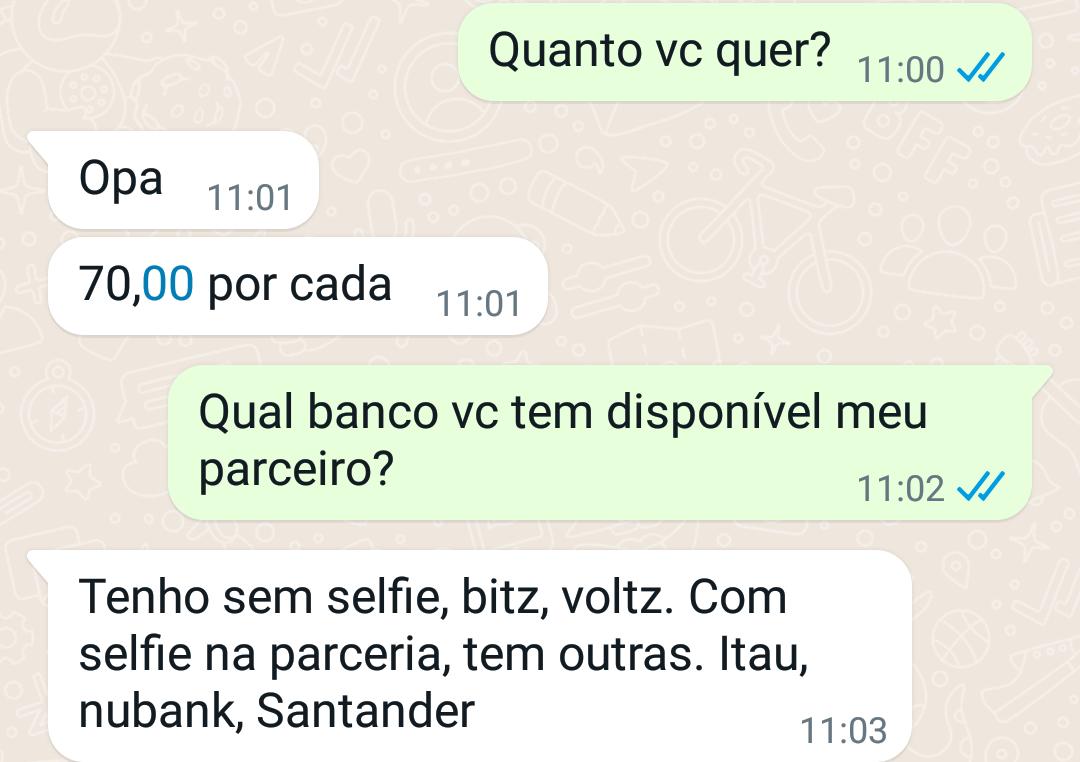Tap the 'Quanto vc quer?' message bubble

tap(745, 52)
